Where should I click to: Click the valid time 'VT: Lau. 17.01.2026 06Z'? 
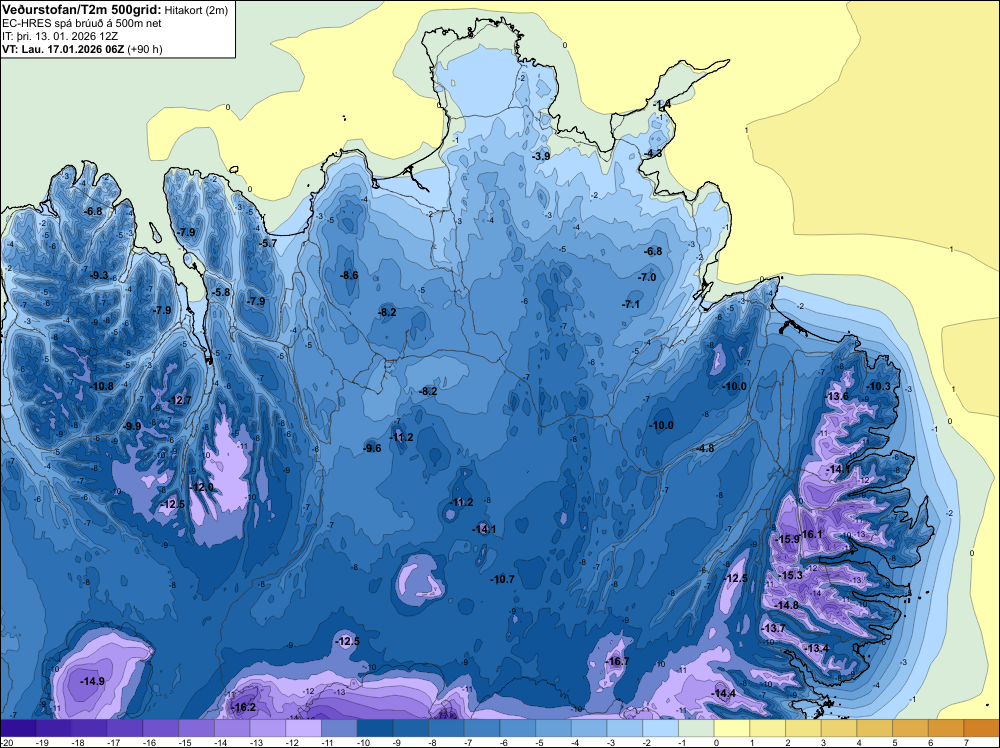point(63,49)
